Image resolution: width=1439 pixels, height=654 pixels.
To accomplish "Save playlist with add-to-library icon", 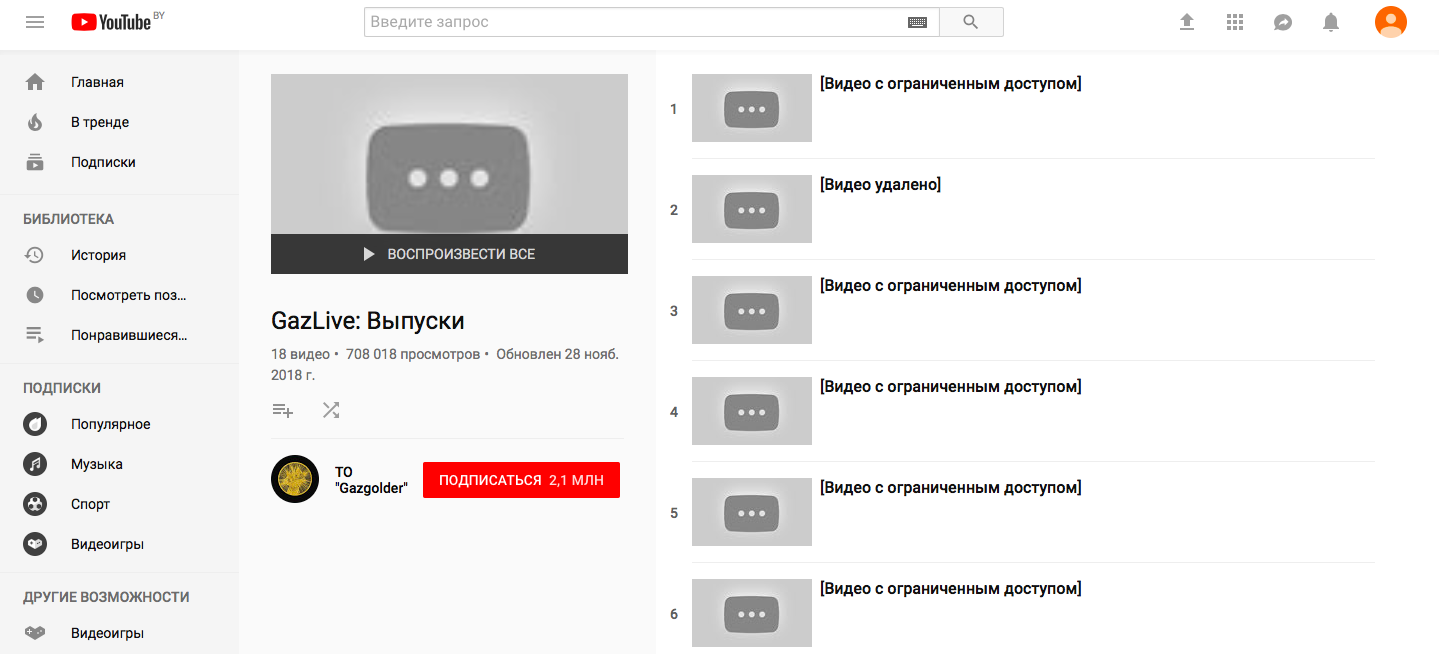I will pyautogui.click(x=283, y=410).
